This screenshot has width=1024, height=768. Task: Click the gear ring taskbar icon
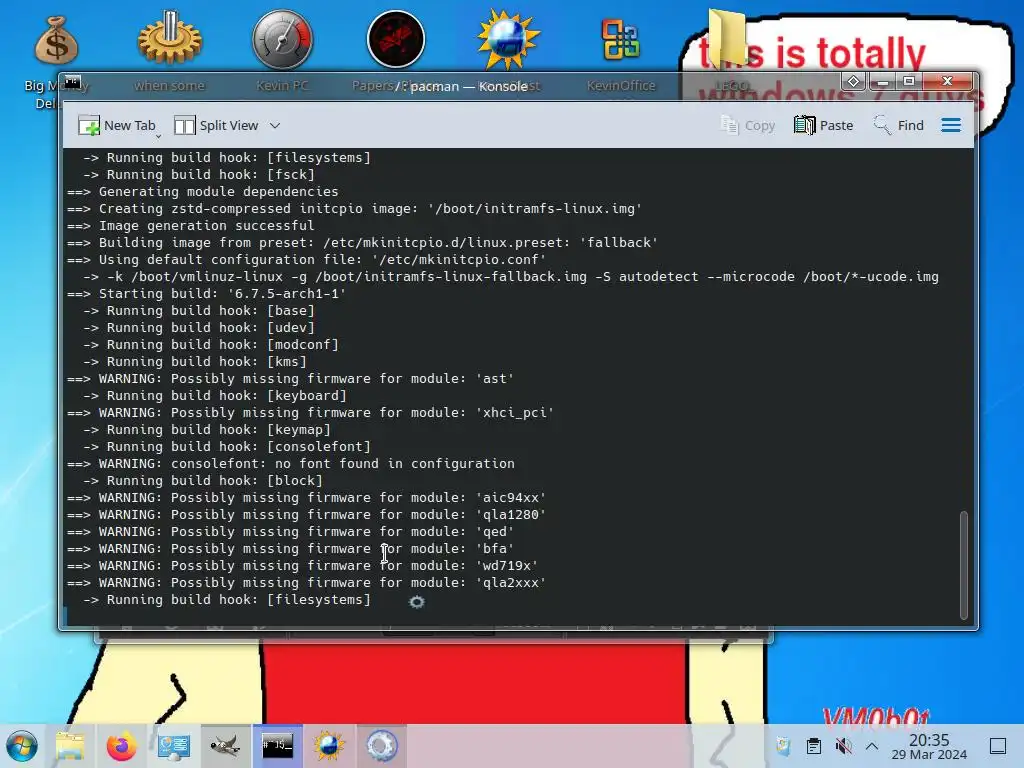click(381, 746)
